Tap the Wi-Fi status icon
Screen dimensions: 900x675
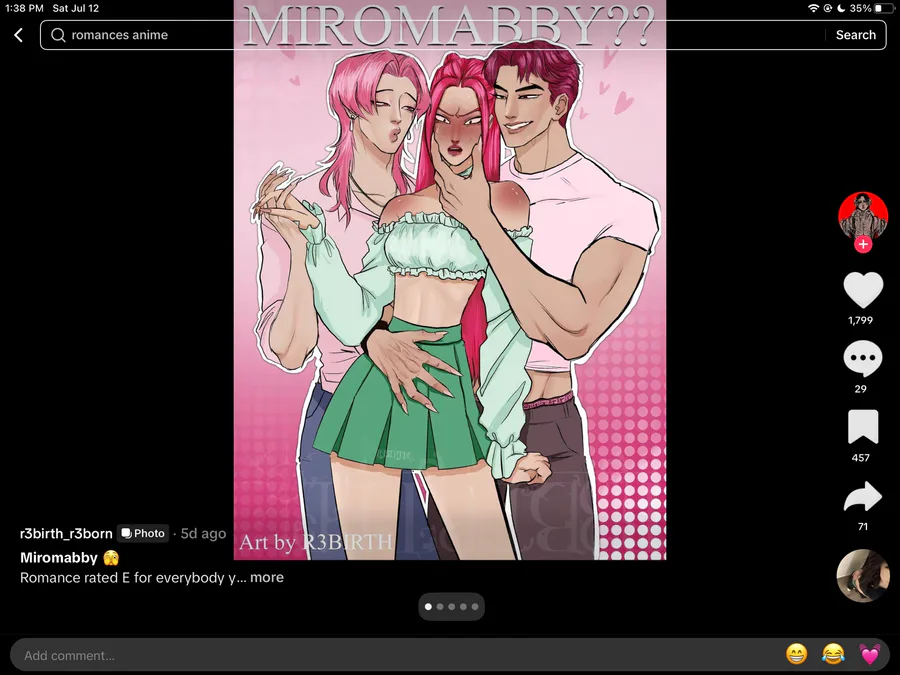813,8
